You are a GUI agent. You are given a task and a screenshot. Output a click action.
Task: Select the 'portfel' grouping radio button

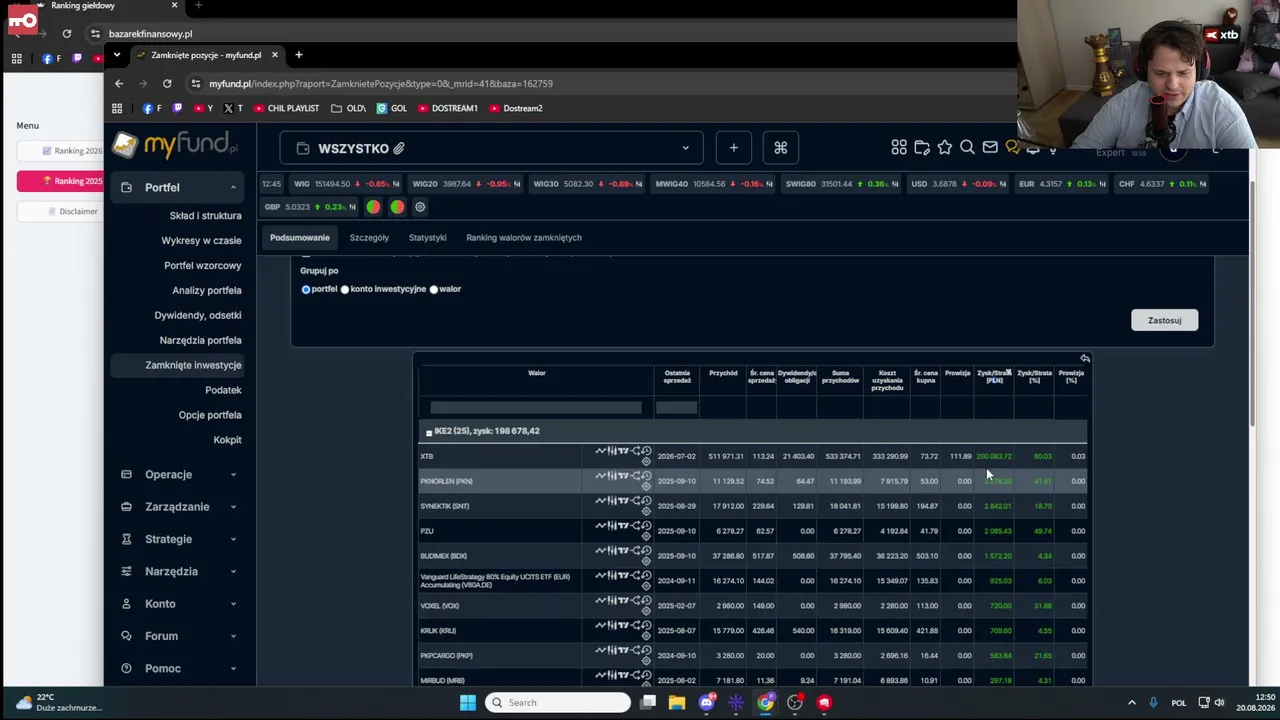(x=306, y=289)
